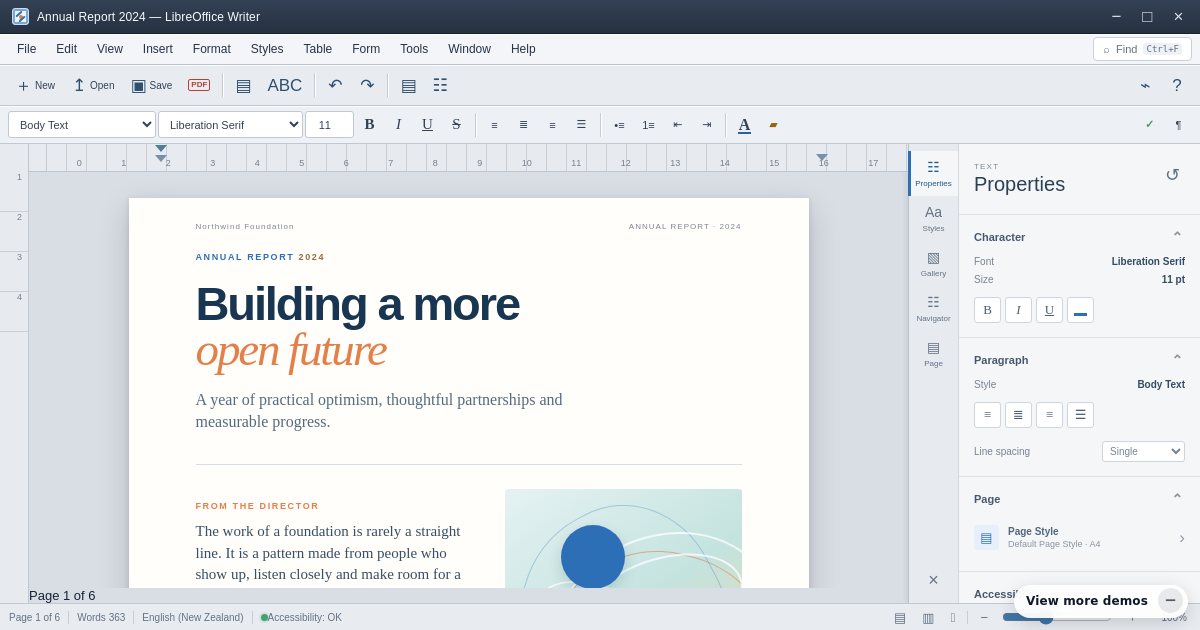Screen dimensions: 1200x630
Task: Click the lightning icon beside Help
Action: [x=1145, y=85]
